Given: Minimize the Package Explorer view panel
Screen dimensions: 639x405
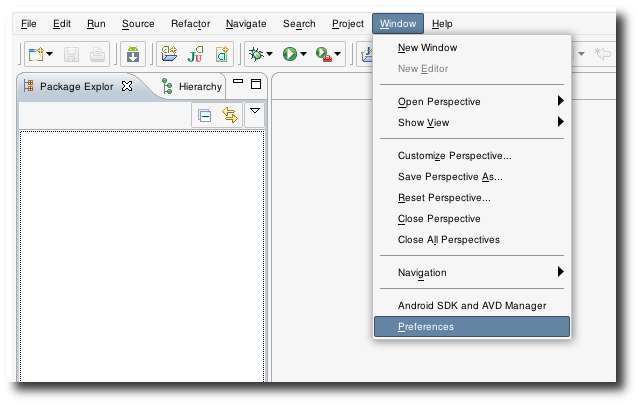Looking at the screenshot, I should click(238, 84).
